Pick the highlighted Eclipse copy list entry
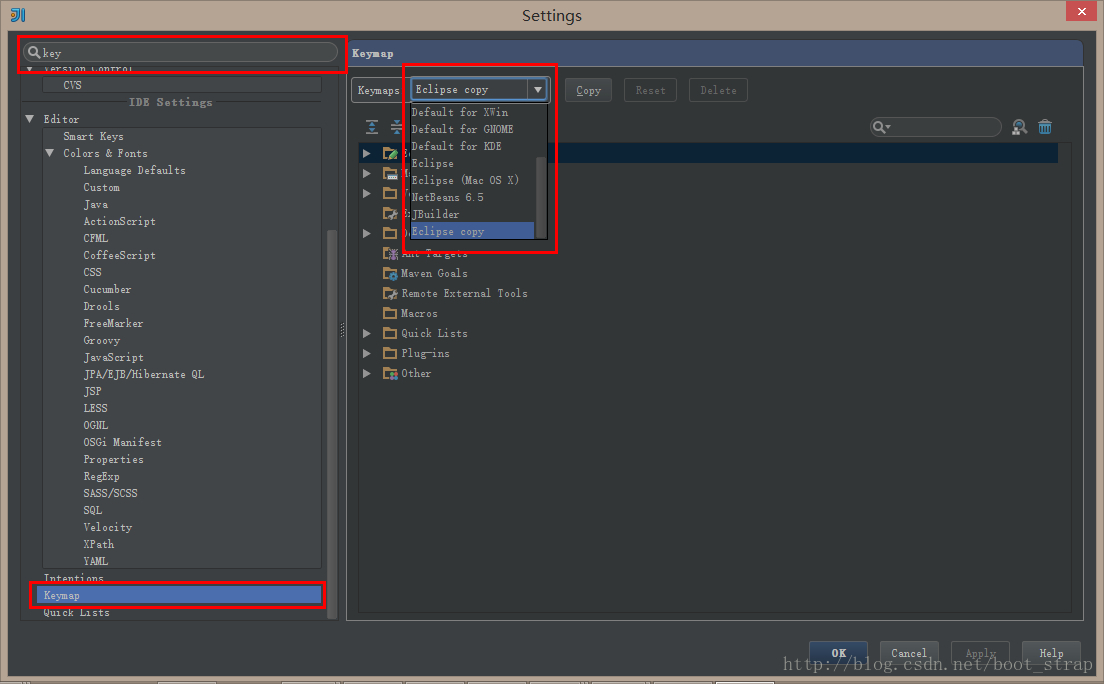The height and width of the screenshot is (684, 1104). click(472, 231)
